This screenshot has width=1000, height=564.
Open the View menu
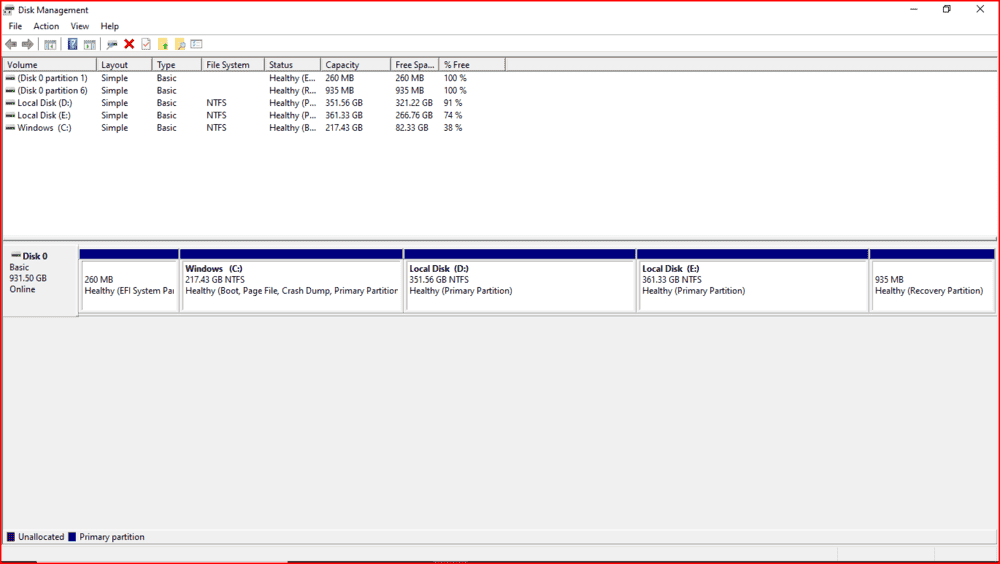79,26
